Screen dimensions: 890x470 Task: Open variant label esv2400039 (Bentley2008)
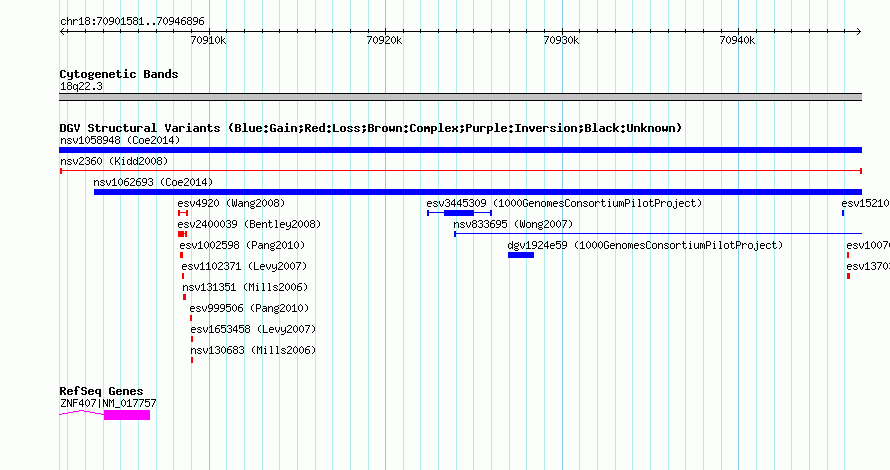point(249,224)
